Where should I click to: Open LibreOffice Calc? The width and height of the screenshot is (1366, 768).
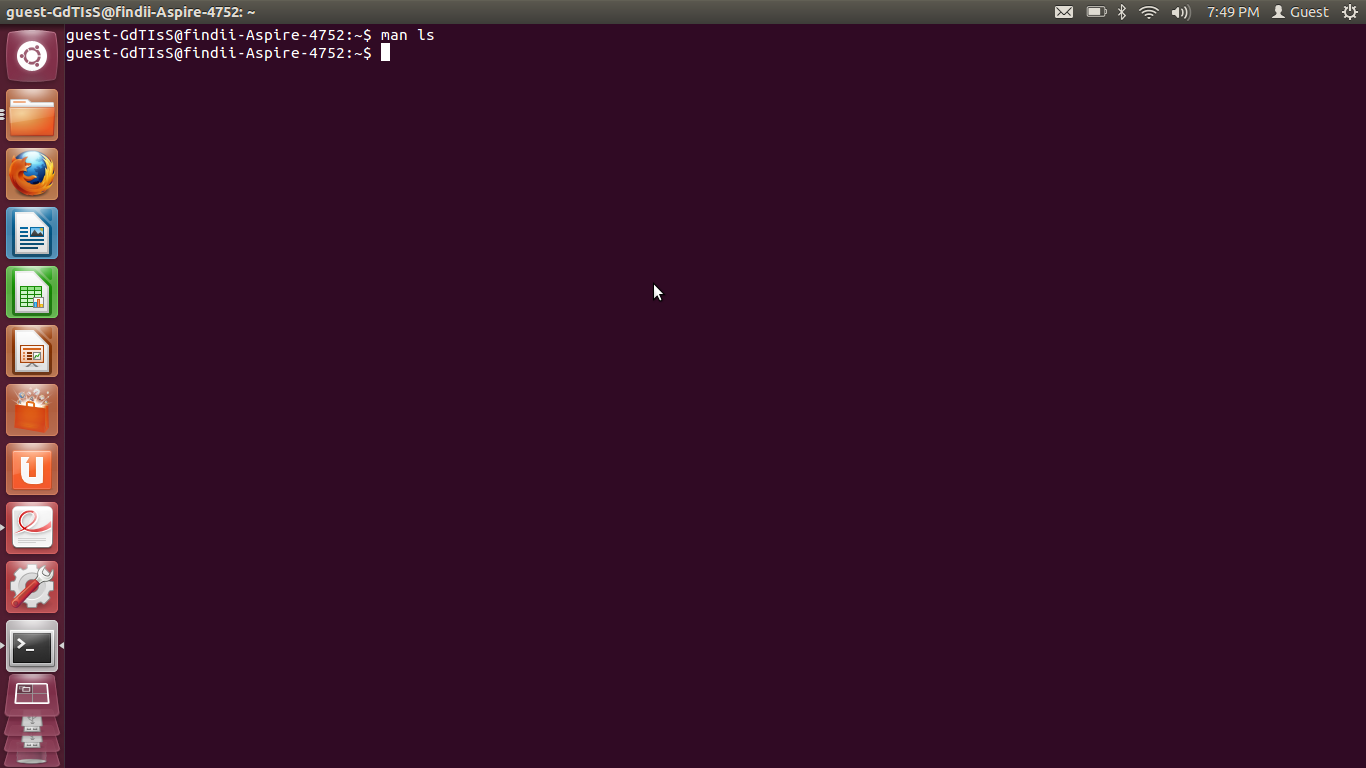click(32, 292)
